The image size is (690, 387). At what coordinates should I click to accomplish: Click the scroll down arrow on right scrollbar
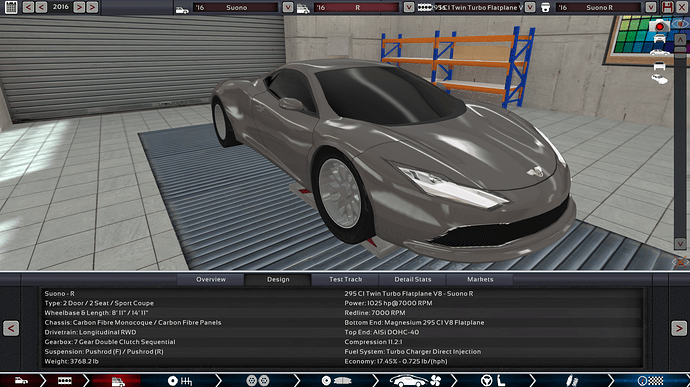pos(680,243)
